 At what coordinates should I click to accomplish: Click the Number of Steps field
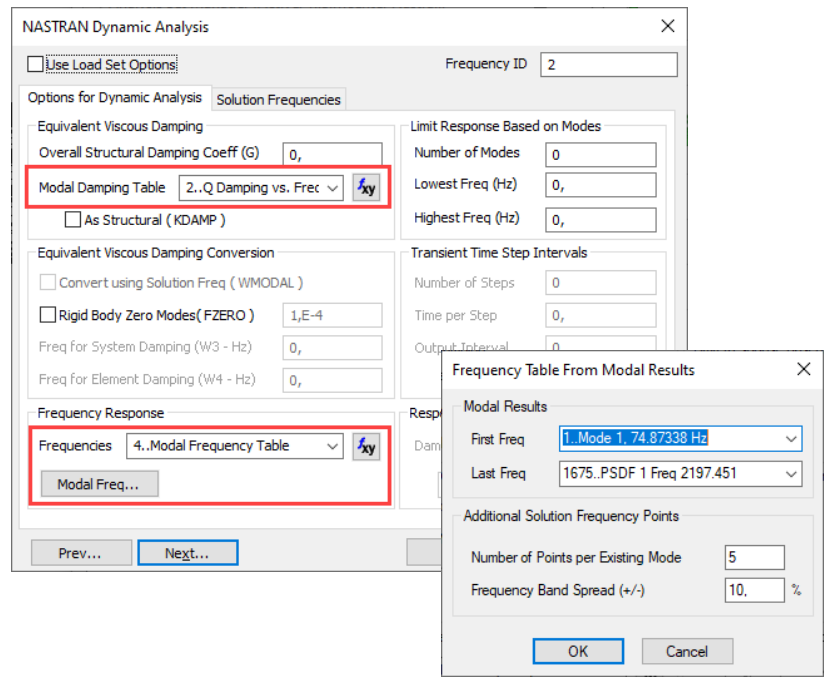601,283
